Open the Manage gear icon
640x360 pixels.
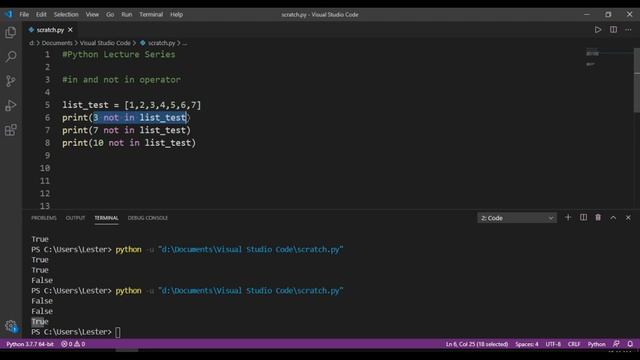(x=11, y=326)
